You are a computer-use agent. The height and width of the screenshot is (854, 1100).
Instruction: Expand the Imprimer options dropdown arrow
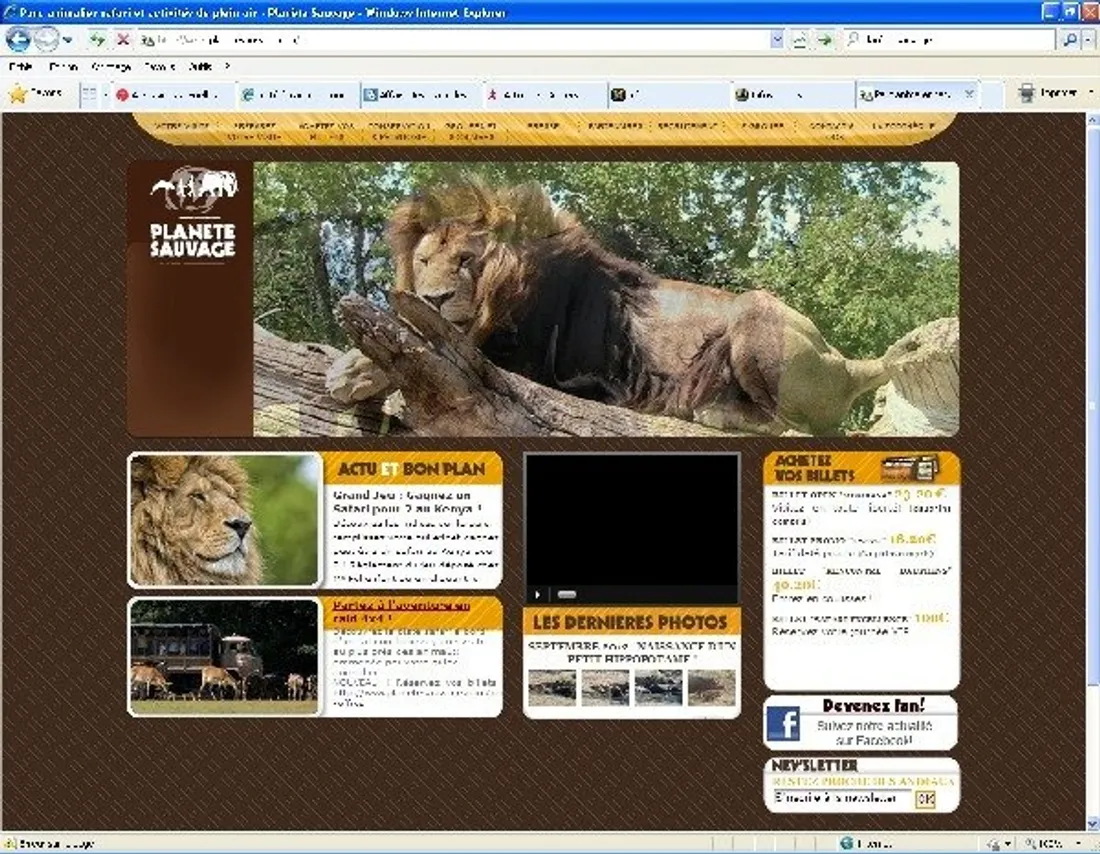(1090, 93)
